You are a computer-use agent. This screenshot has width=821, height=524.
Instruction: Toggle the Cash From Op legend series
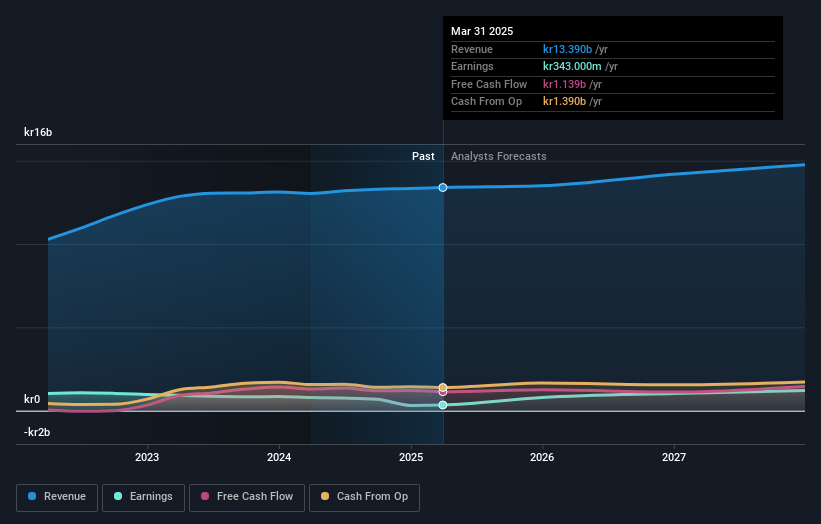[x=364, y=497]
